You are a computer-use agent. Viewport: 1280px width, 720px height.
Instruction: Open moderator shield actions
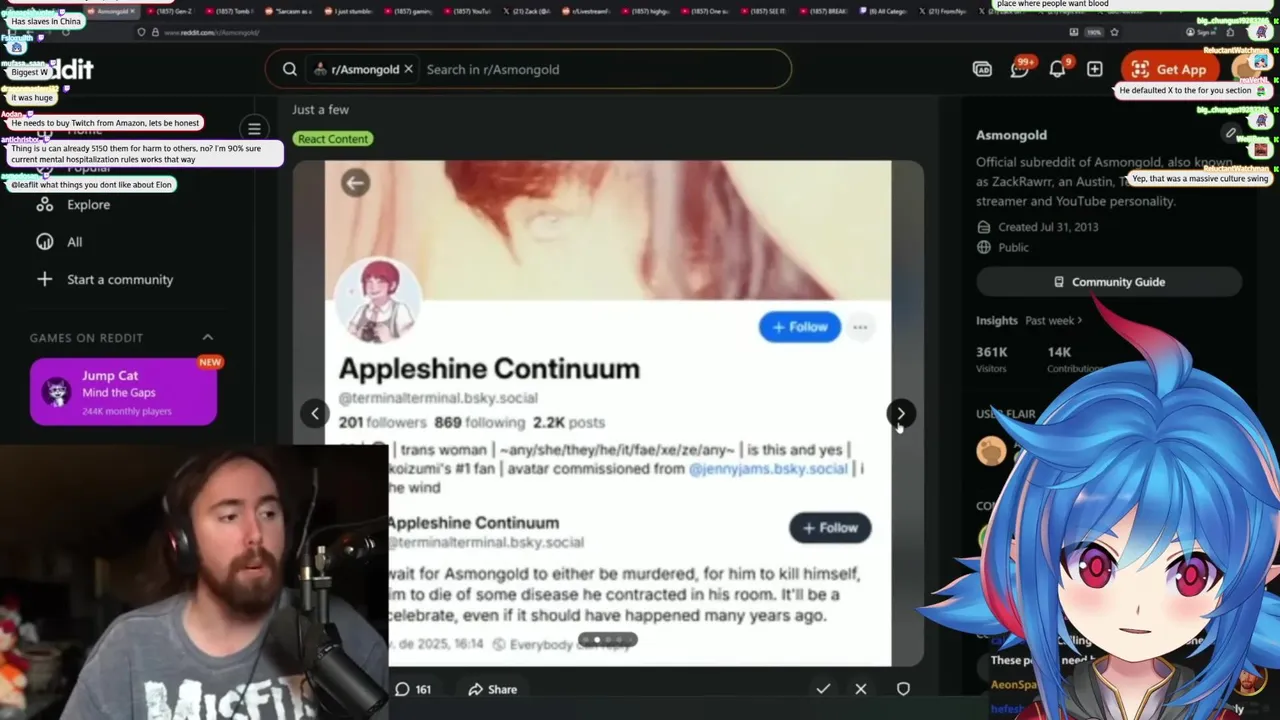pos(903,689)
